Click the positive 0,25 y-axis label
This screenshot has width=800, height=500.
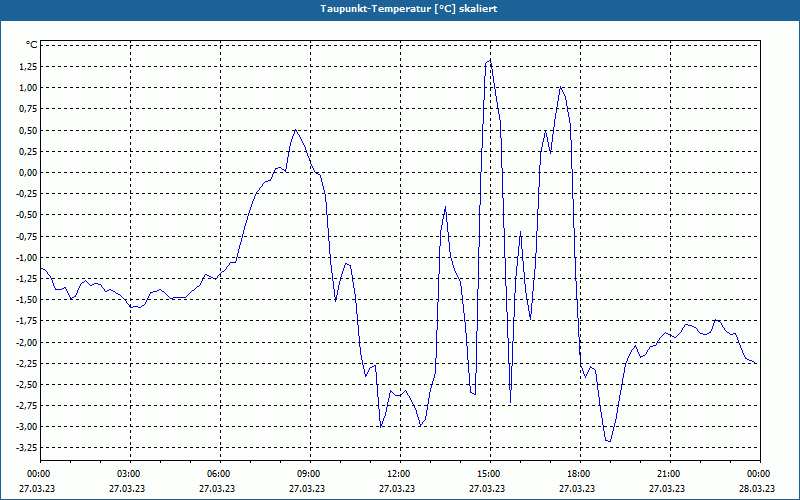[28, 151]
